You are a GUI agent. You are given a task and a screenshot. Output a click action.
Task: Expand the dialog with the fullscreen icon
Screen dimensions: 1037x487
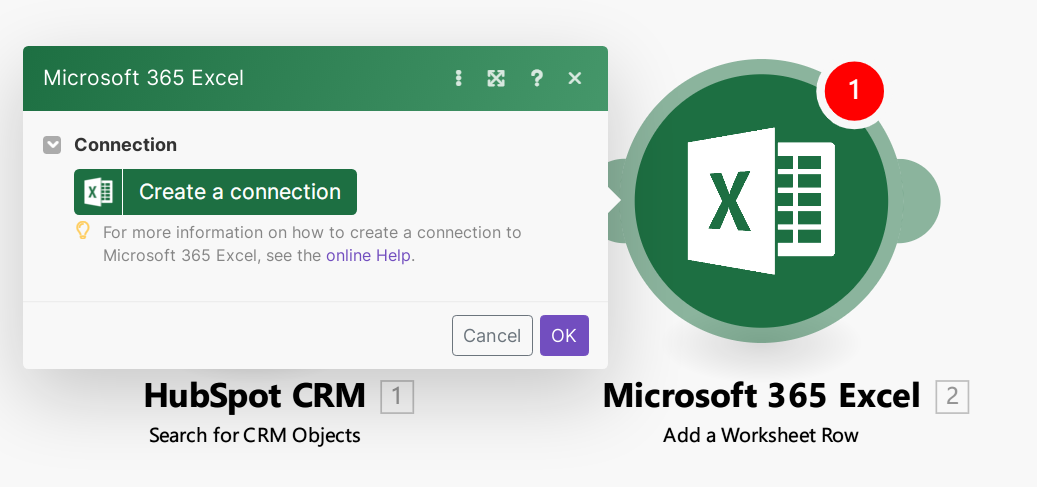pyautogui.click(x=496, y=79)
